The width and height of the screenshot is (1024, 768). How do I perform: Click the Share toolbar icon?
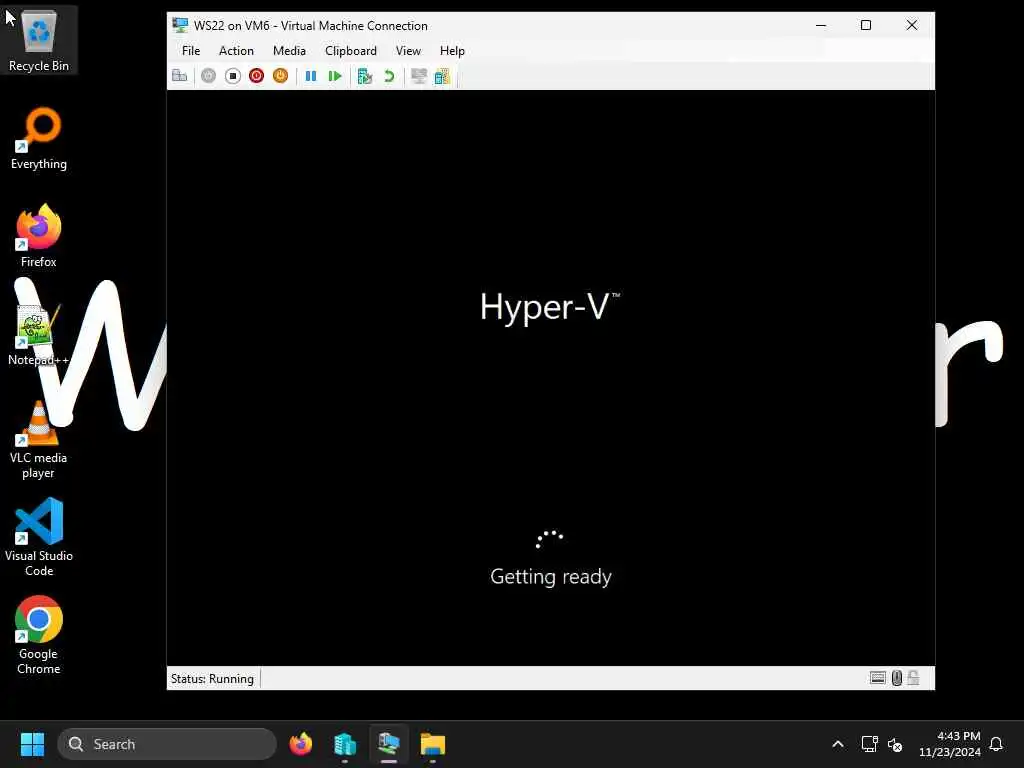tap(443, 76)
